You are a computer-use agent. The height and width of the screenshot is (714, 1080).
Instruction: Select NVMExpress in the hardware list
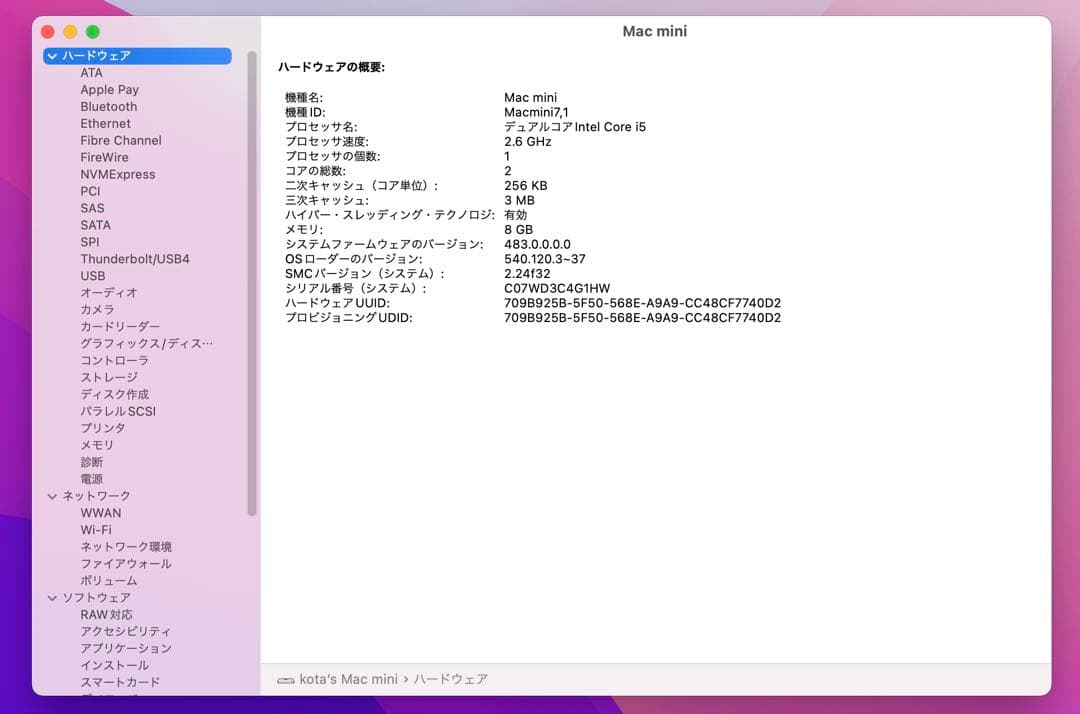click(x=117, y=174)
